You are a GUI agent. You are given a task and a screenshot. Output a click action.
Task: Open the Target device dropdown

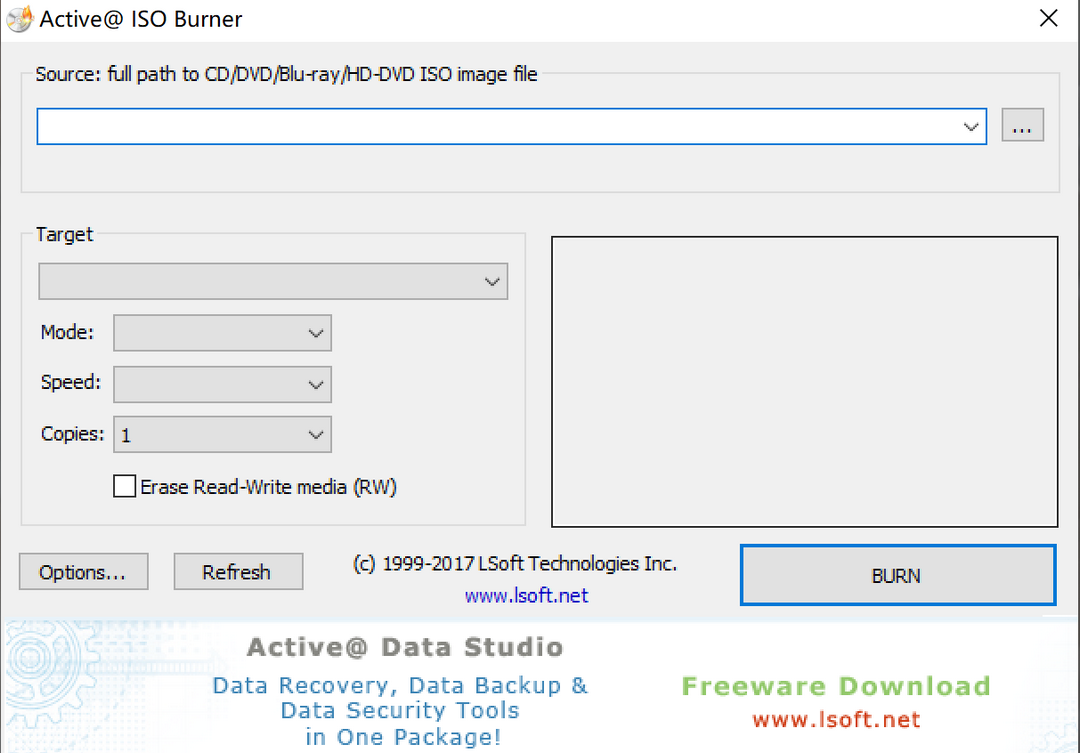(491, 281)
